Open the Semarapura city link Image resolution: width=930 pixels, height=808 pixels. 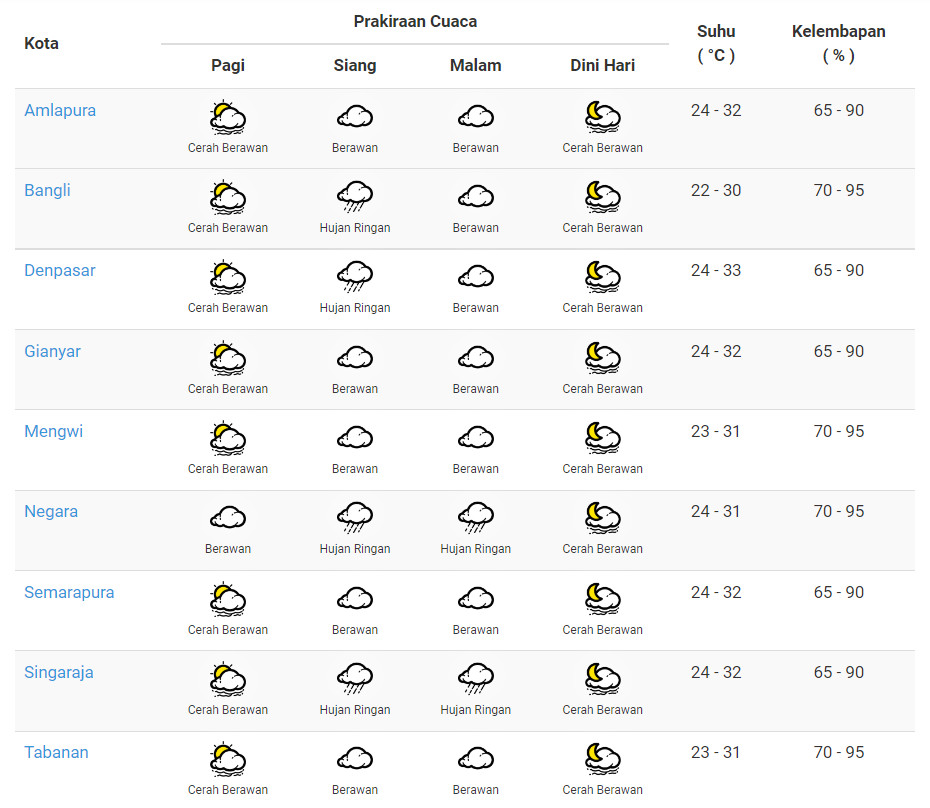(69, 592)
